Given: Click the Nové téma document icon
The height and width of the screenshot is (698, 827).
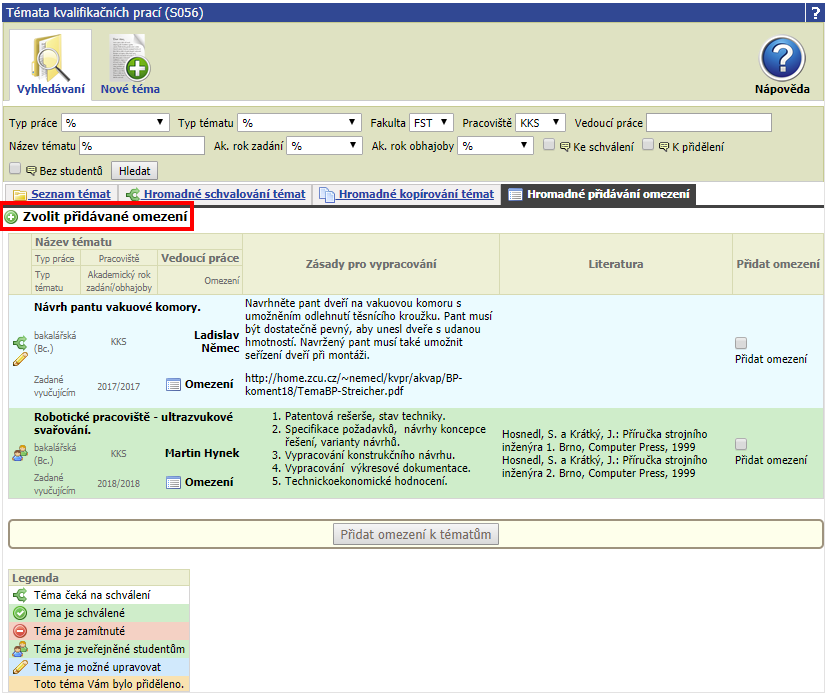Looking at the screenshot, I should [x=130, y=57].
